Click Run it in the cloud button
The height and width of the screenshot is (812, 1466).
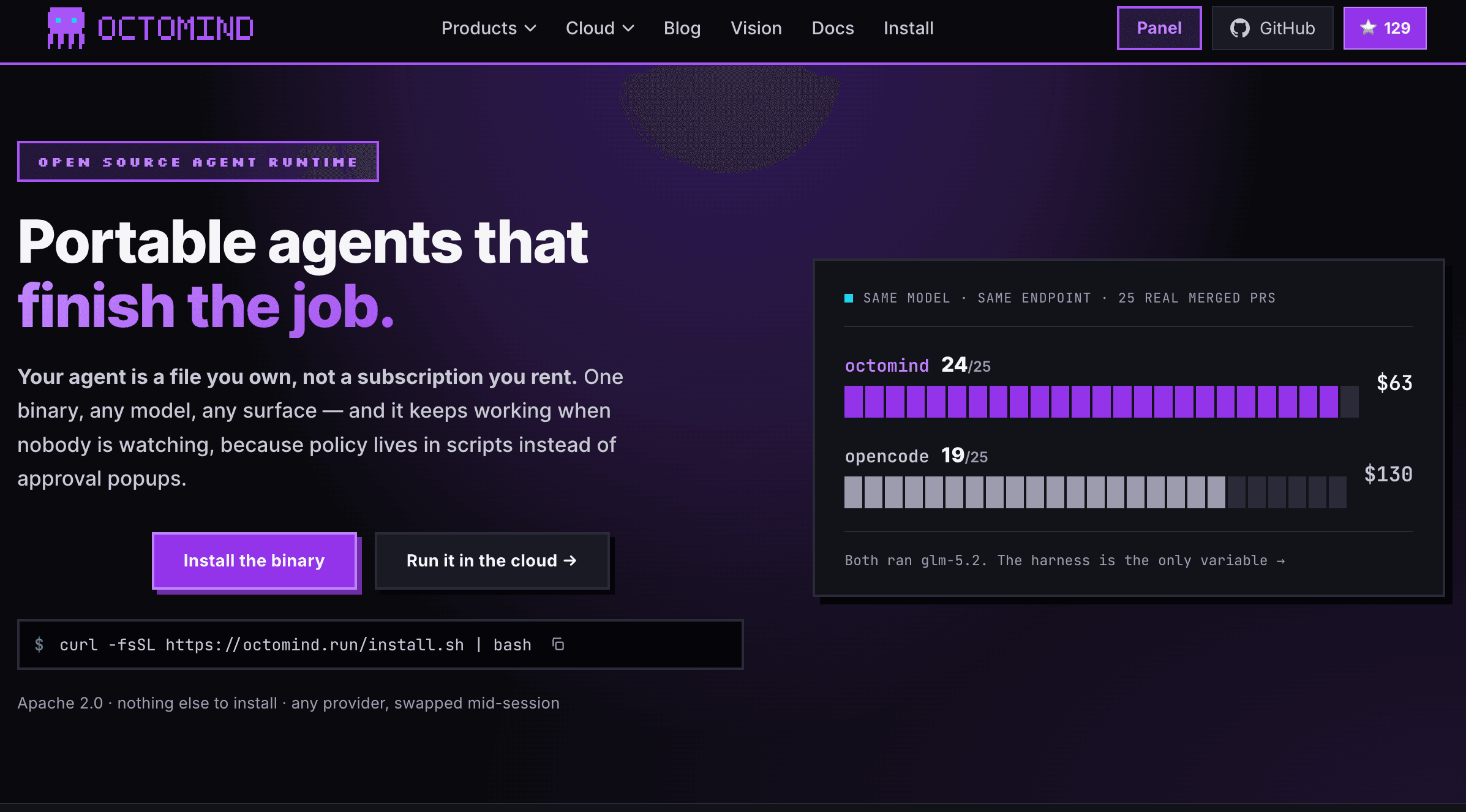(x=492, y=561)
